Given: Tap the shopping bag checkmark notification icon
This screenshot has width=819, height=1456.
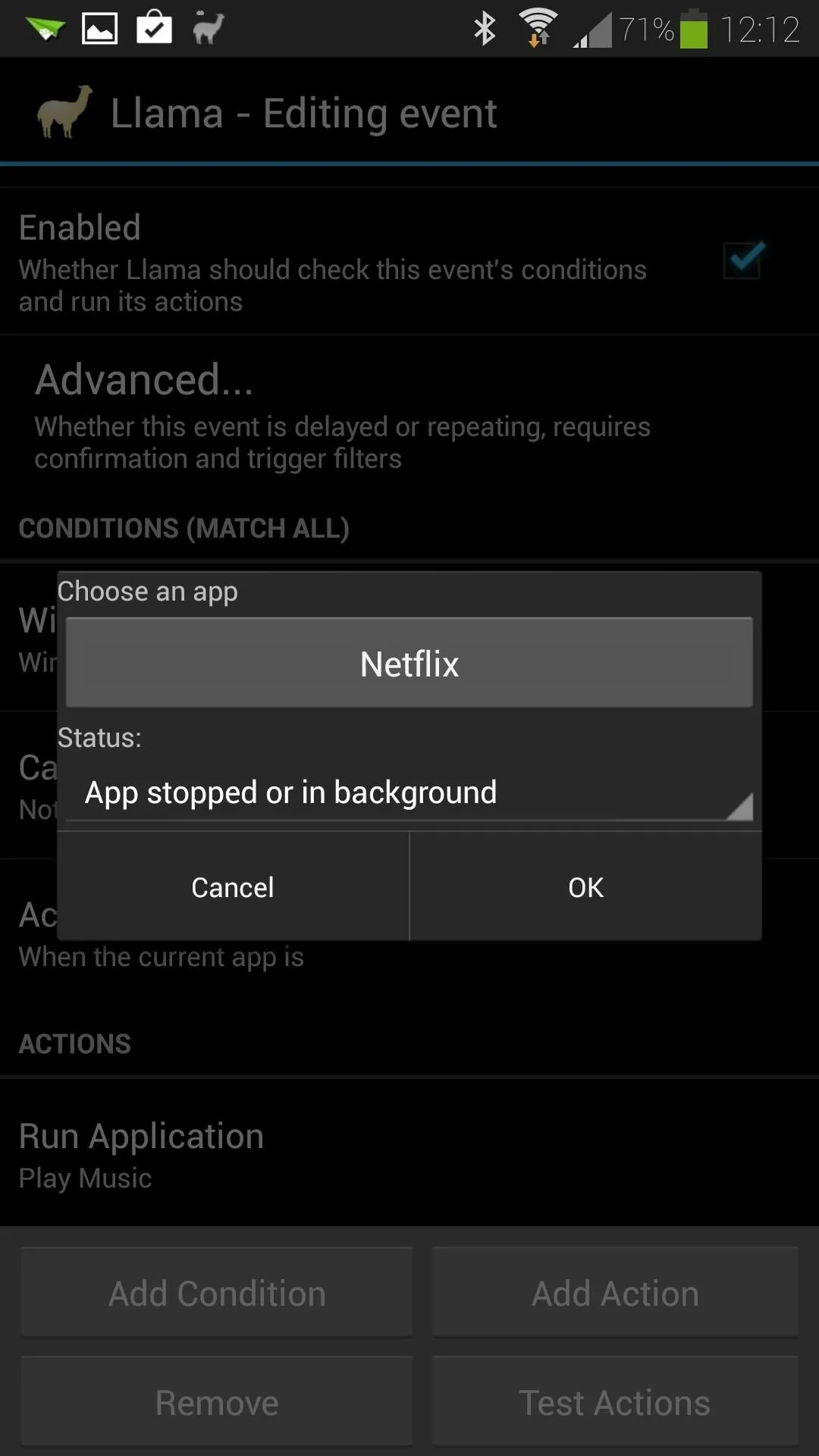Looking at the screenshot, I should click(x=154, y=27).
